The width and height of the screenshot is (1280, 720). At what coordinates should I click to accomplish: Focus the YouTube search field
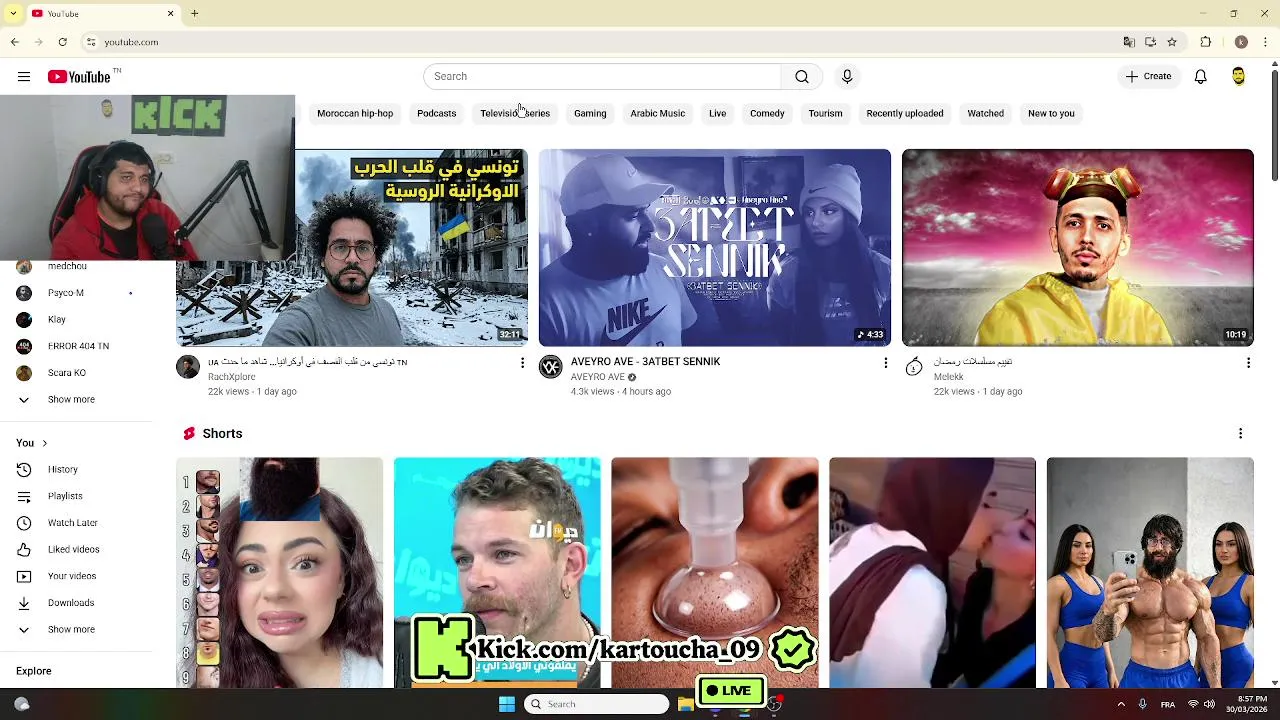point(602,77)
